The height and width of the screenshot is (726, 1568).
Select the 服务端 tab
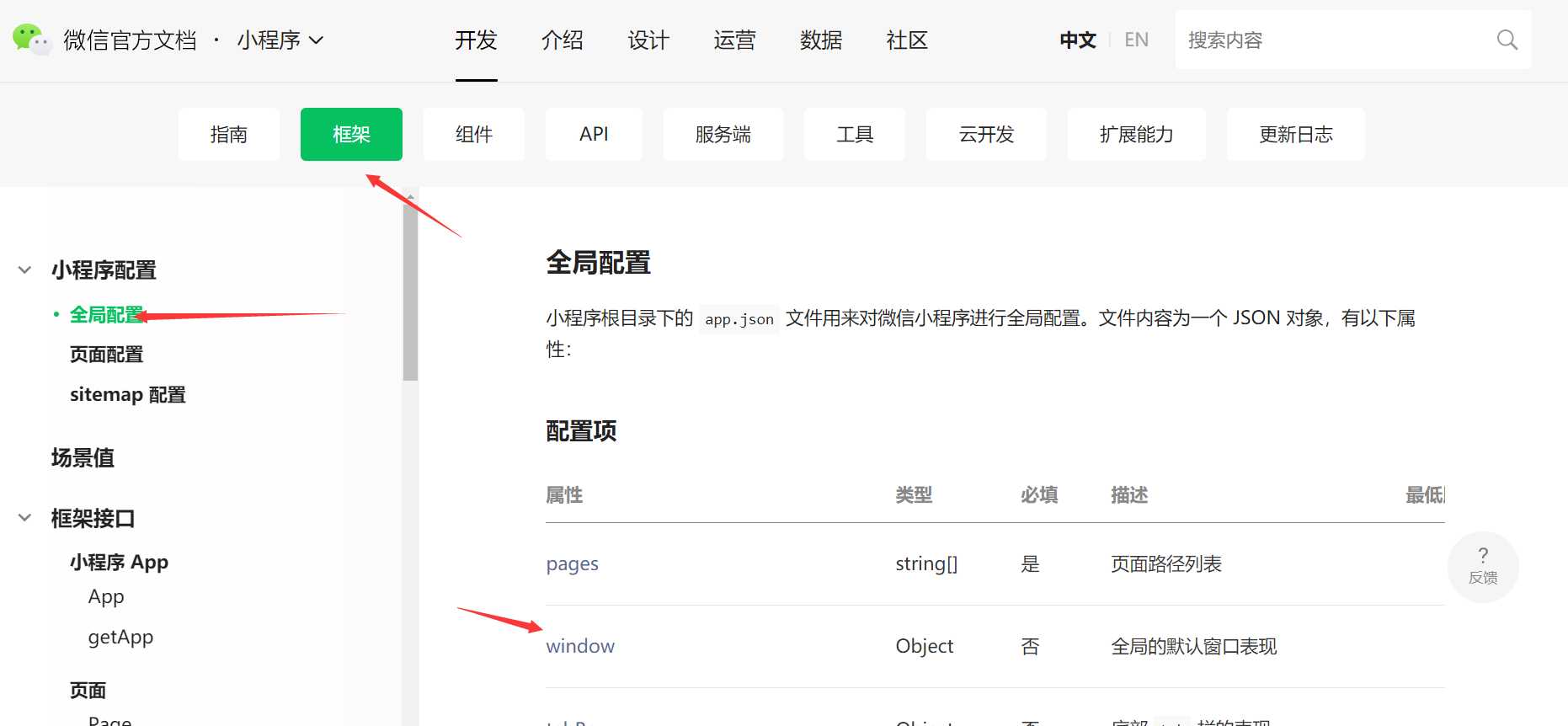[x=723, y=134]
